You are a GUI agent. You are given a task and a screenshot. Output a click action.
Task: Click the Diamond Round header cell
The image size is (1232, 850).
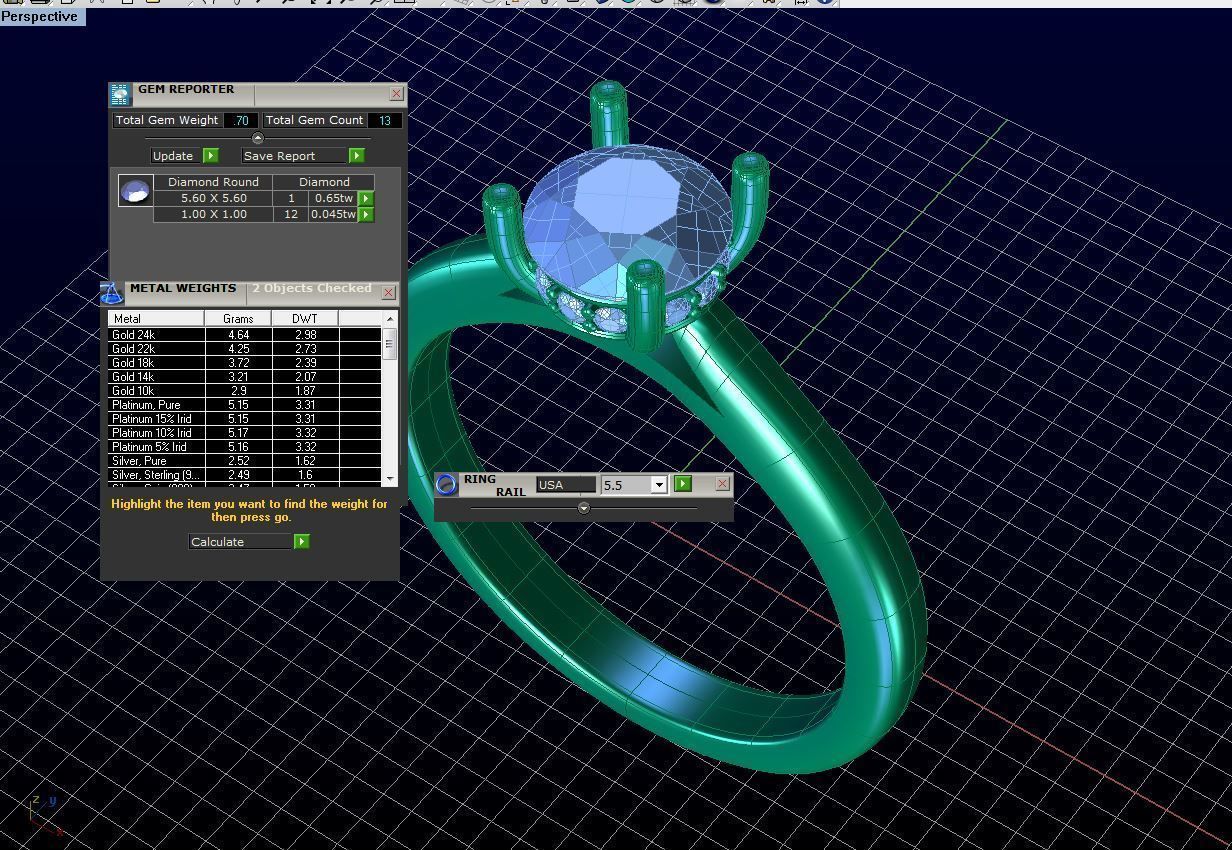[213, 182]
